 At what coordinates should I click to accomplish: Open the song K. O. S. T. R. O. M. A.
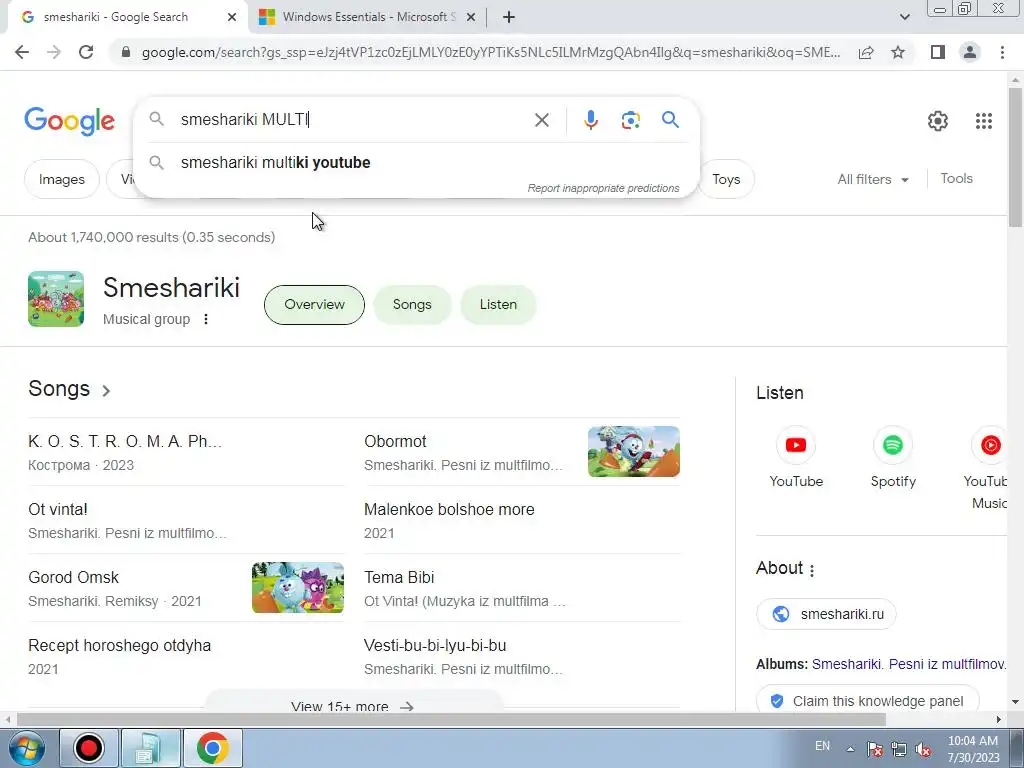125,441
